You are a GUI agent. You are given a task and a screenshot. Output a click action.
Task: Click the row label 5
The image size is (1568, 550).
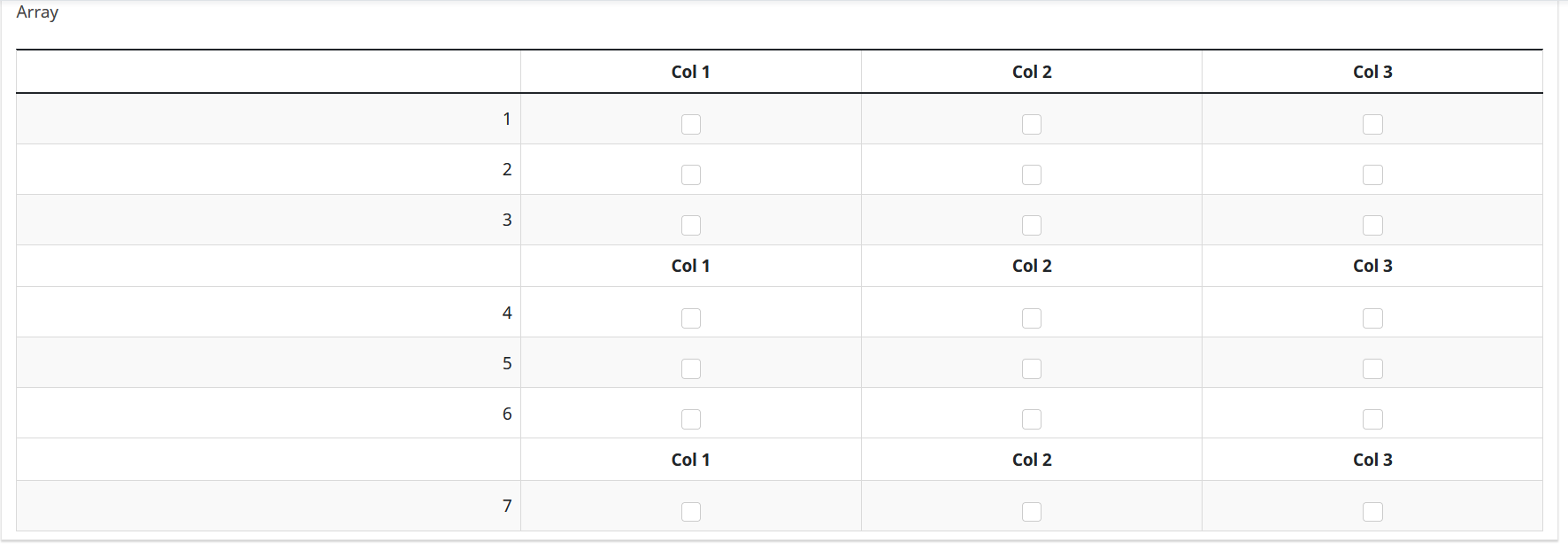[x=507, y=363]
